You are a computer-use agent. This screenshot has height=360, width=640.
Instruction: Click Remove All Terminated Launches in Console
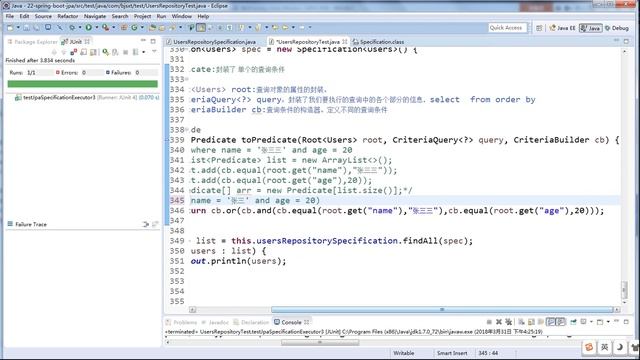point(509,322)
